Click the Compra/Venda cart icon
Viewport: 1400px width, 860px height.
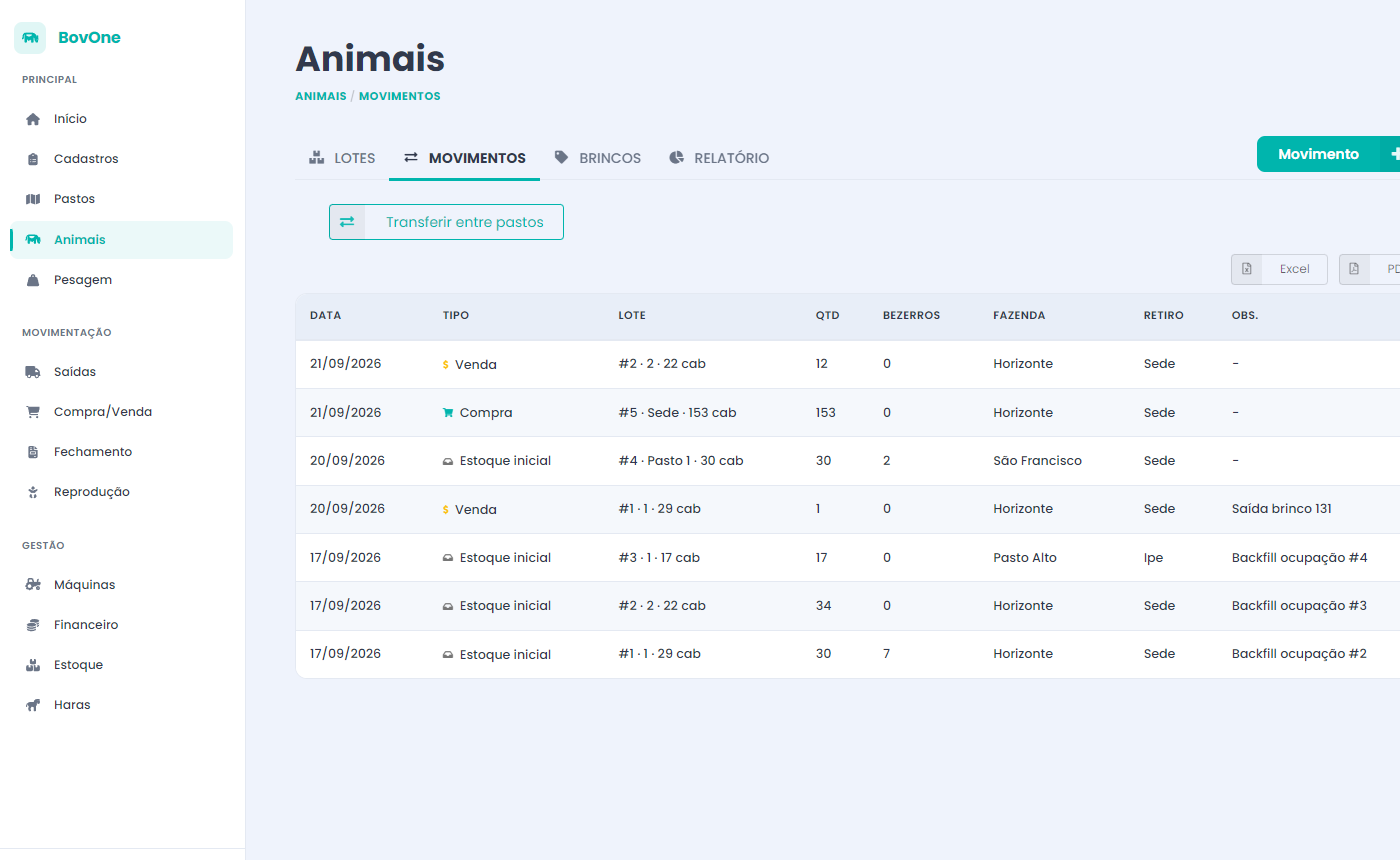tap(33, 412)
